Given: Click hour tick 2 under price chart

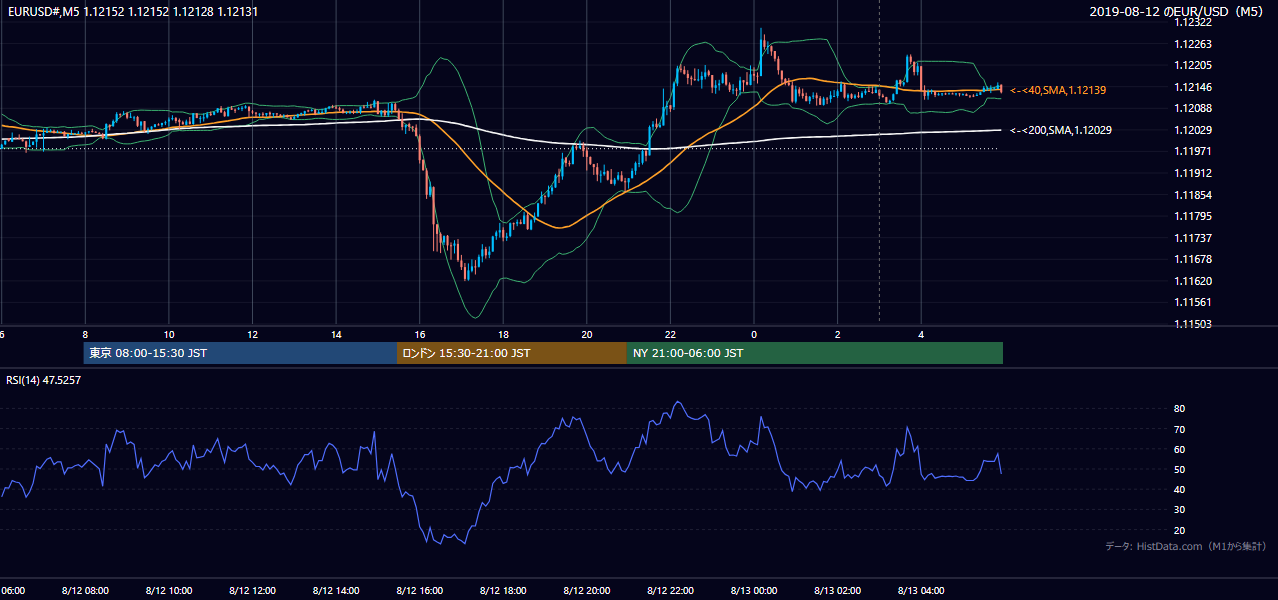Looking at the screenshot, I should click(x=838, y=335).
